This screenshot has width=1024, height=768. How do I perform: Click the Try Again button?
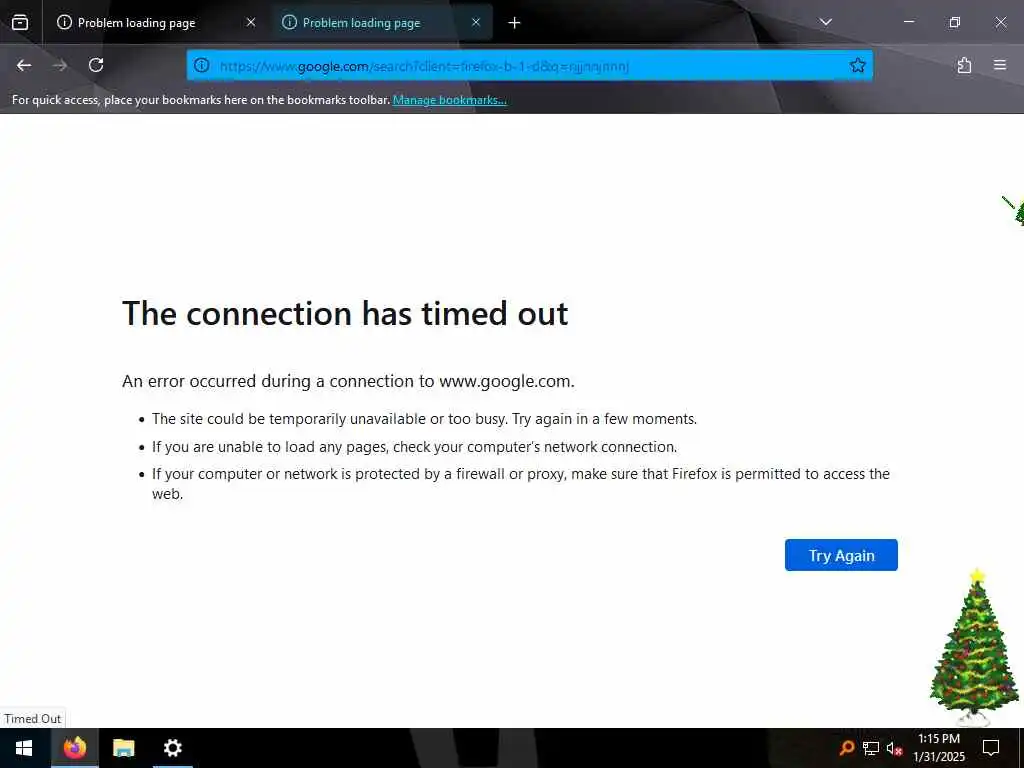841,555
